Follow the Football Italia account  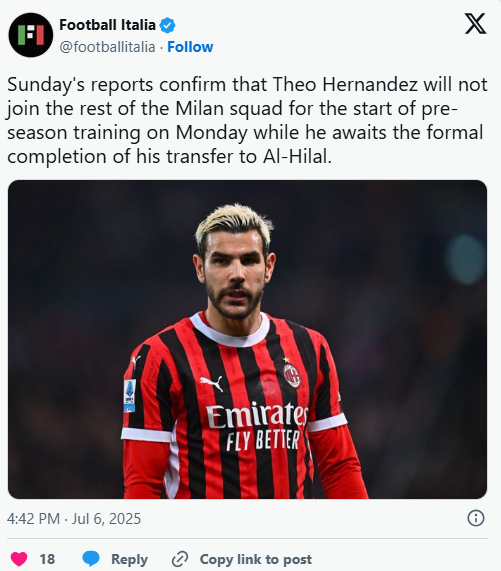tap(190, 47)
